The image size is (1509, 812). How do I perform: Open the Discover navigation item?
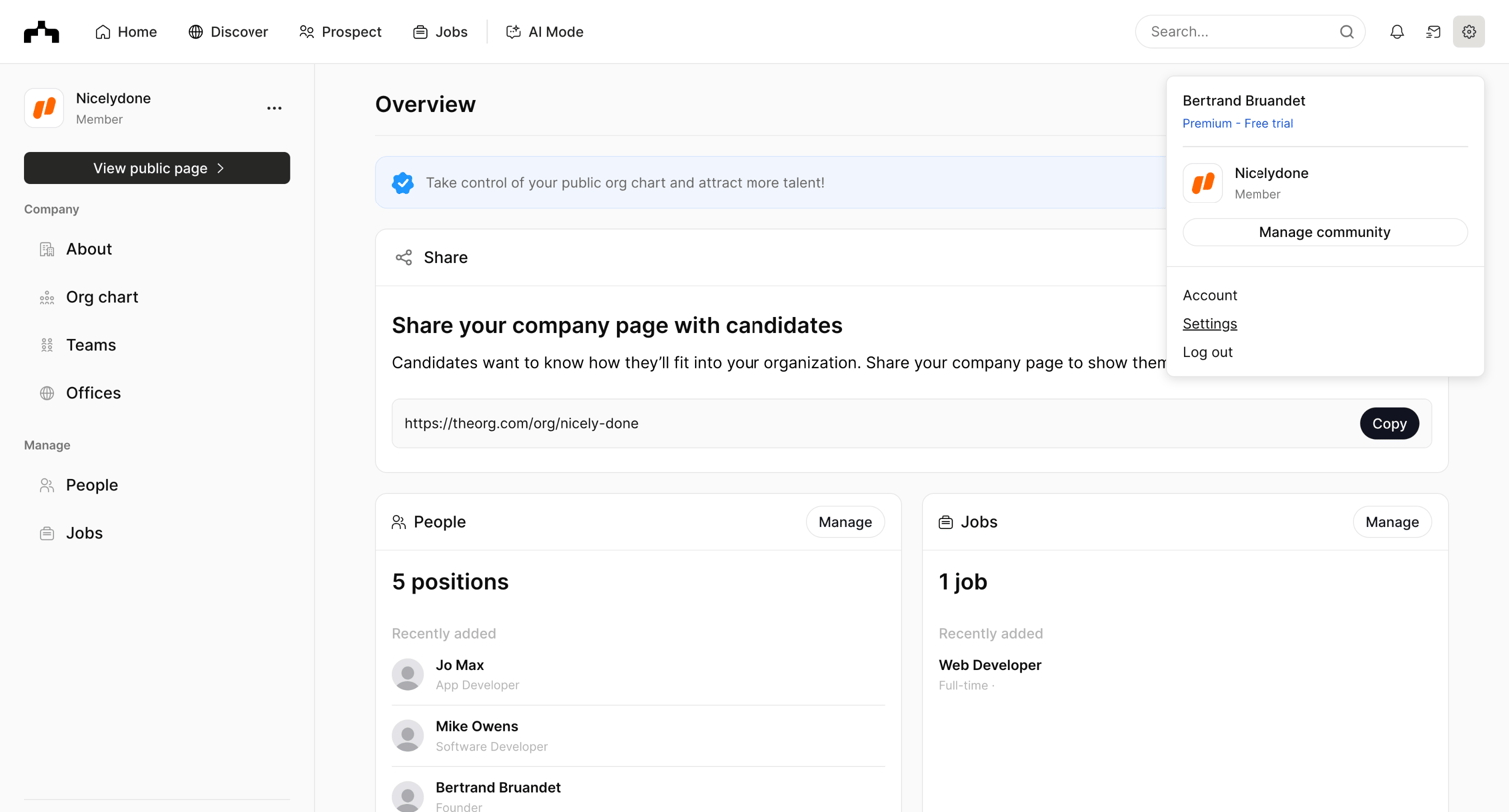coord(229,32)
